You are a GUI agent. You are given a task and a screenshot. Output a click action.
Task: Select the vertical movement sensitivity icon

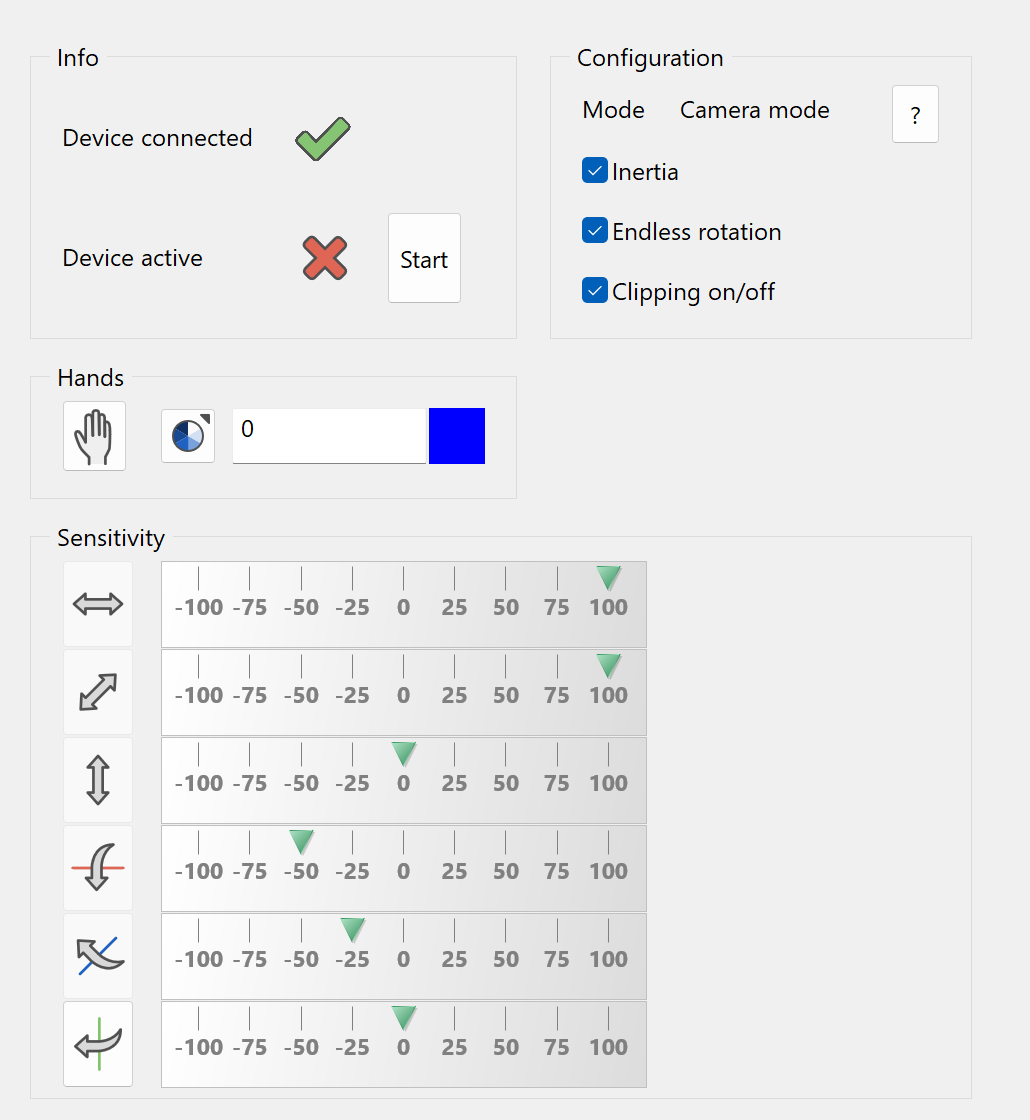tap(97, 780)
